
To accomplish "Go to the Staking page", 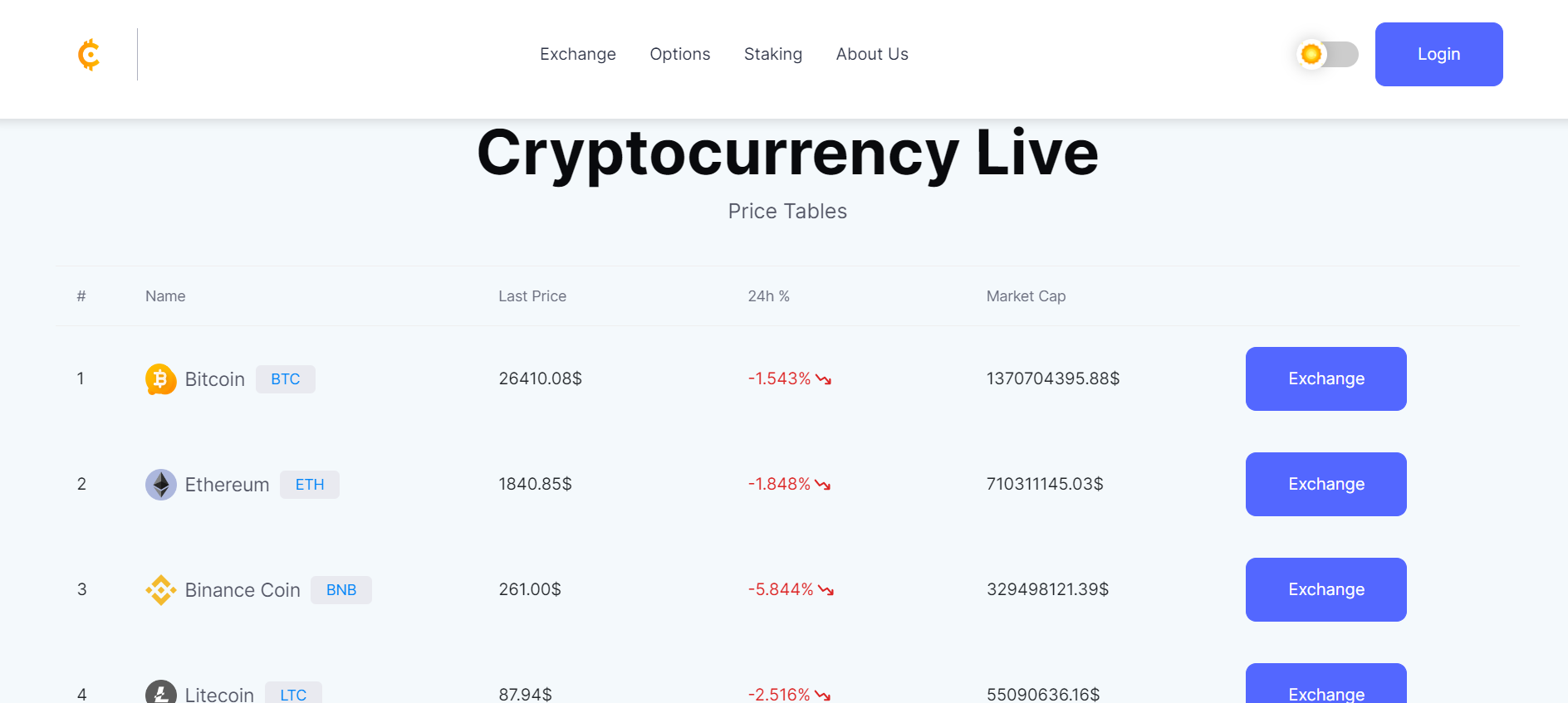I will pyautogui.click(x=773, y=55).
